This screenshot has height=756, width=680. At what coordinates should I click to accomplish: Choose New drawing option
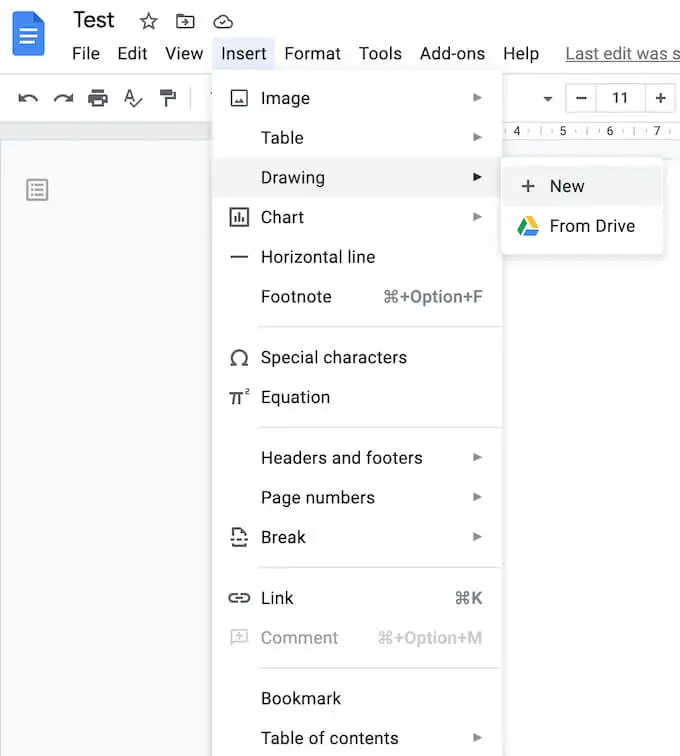click(582, 186)
